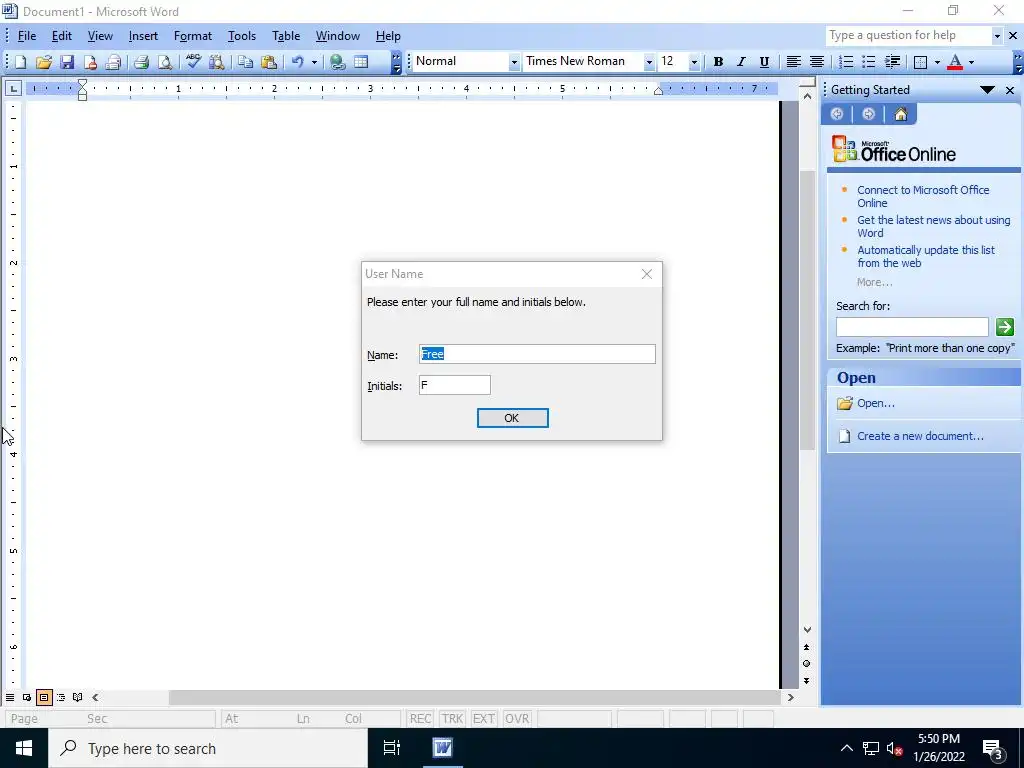1024x768 pixels.
Task: Expand Standard toolbar options chevron
Action: (x=396, y=63)
